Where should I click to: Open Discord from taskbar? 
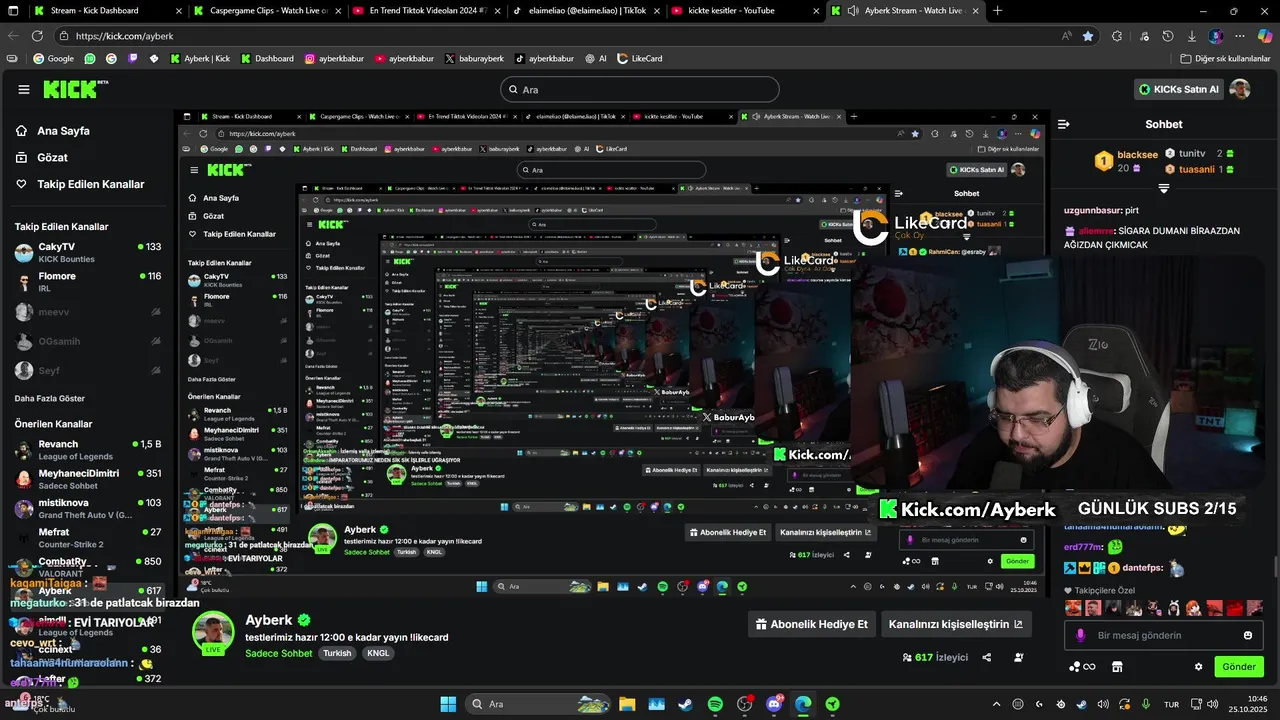pyautogui.click(x=774, y=704)
